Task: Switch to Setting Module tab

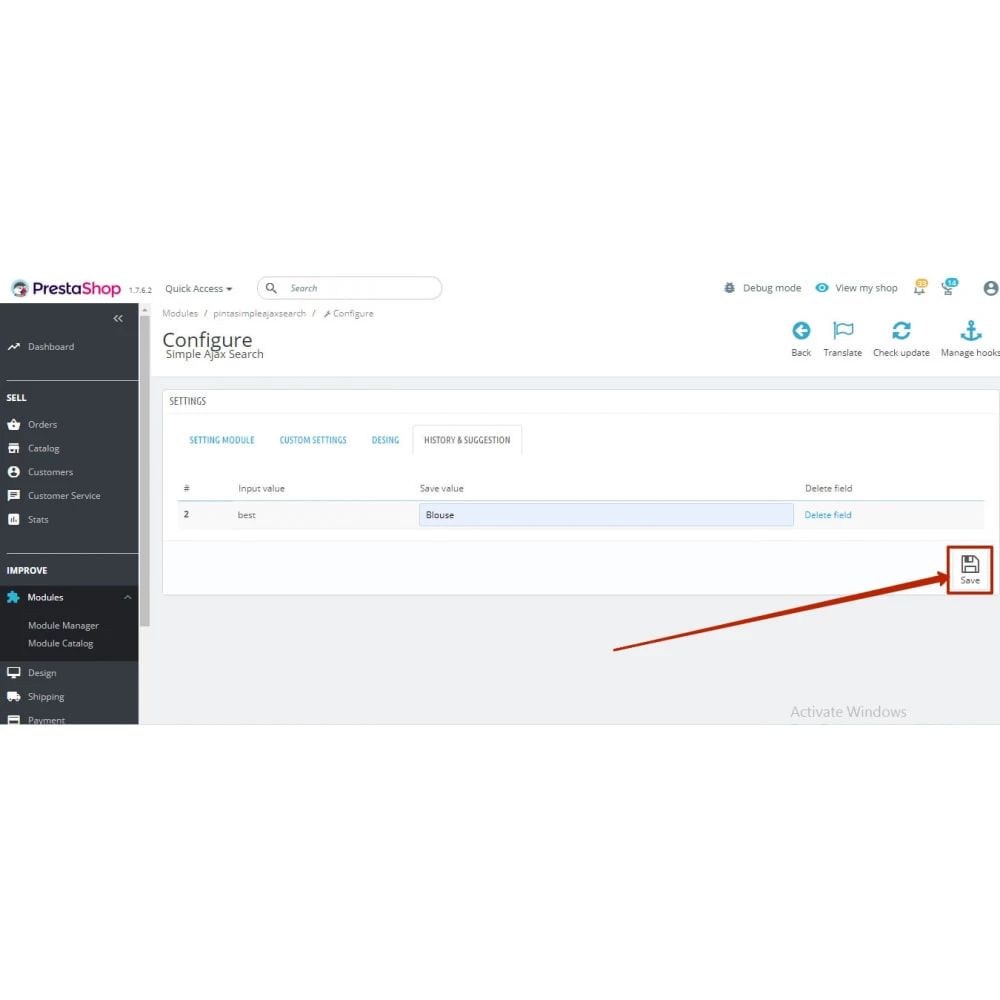Action: pyautogui.click(x=222, y=440)
